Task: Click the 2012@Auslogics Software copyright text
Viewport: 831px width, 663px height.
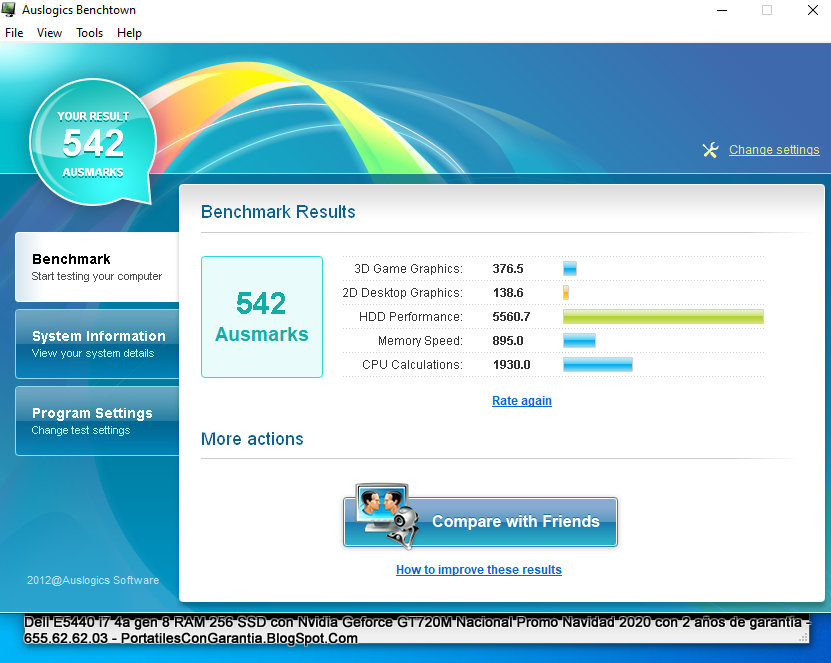Action: pos(93,580)
